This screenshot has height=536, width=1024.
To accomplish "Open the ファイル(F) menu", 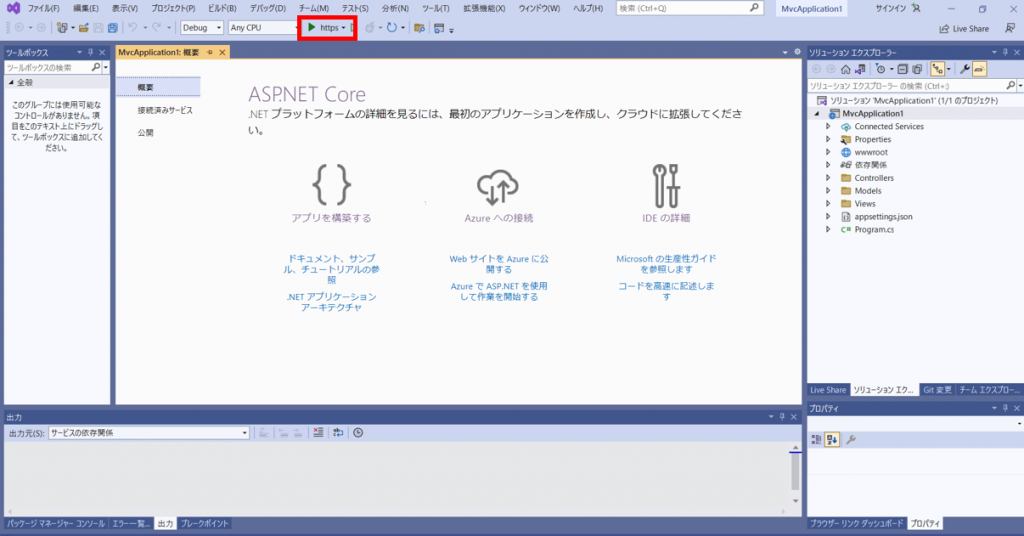I will (x=43, y=8).
